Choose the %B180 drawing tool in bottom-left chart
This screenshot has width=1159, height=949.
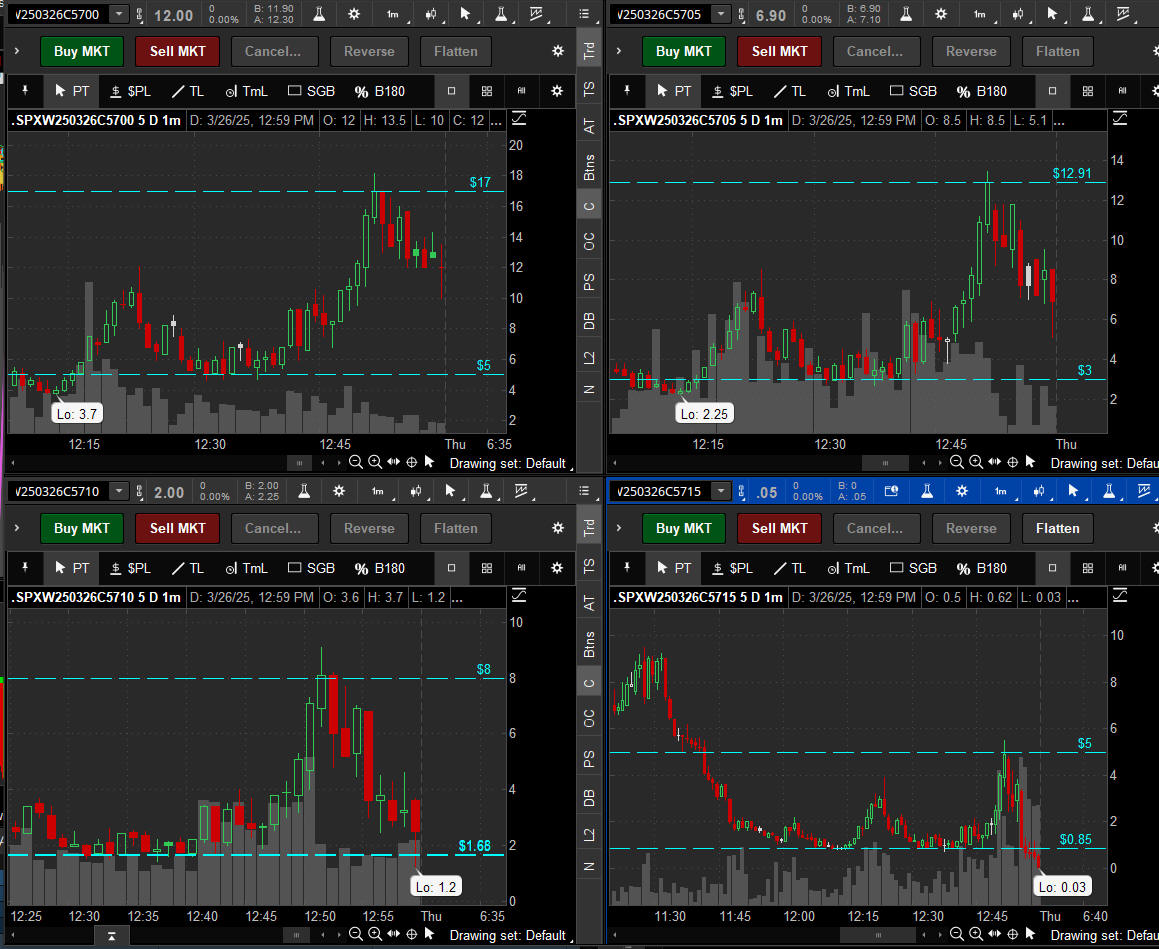[x=379, y=568]
